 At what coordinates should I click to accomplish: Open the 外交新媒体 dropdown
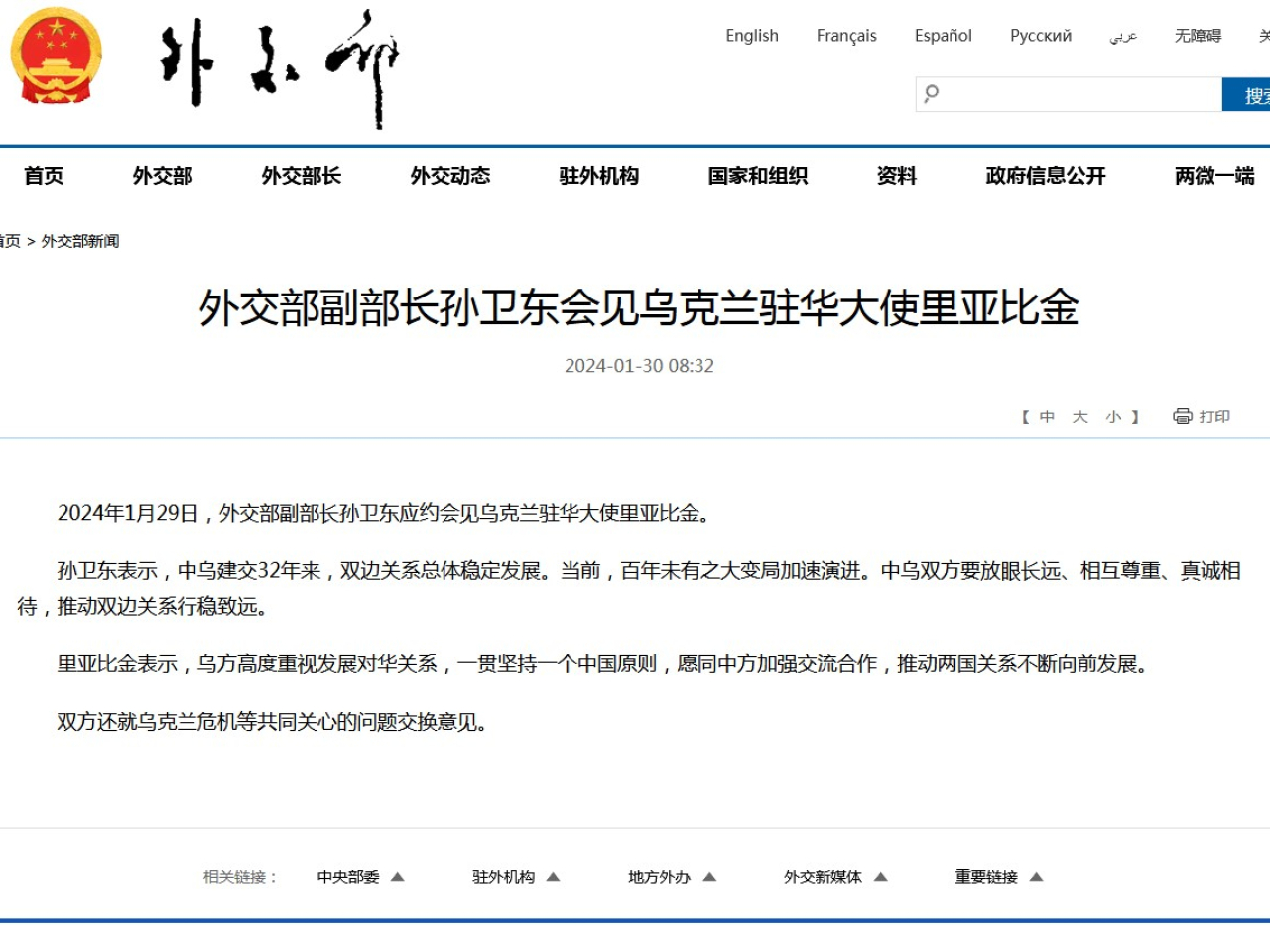pos(834,877)
